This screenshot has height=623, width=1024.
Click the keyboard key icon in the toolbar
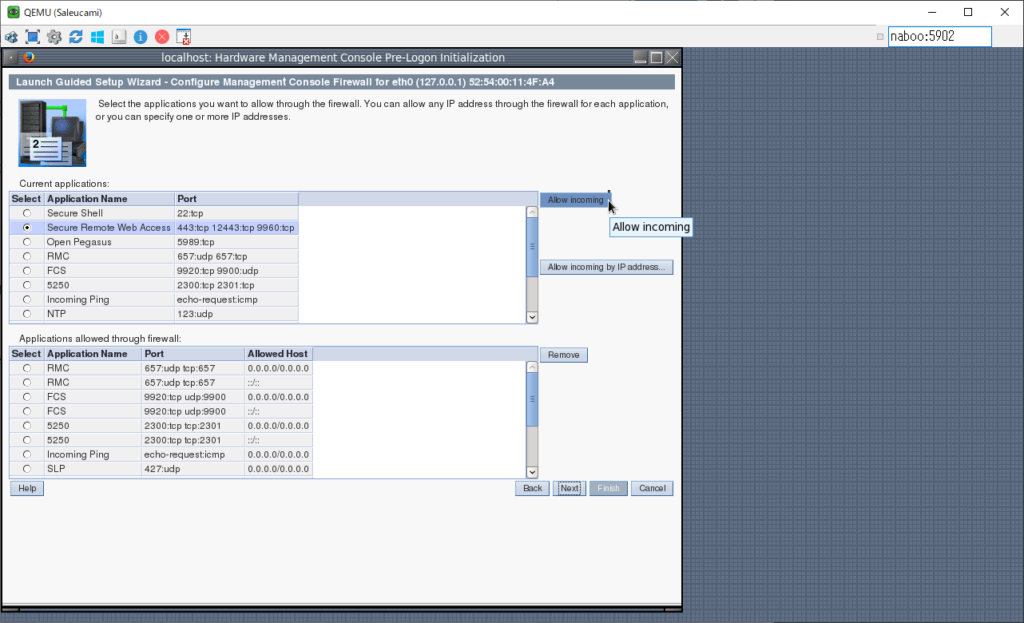(x=119, y=37)
